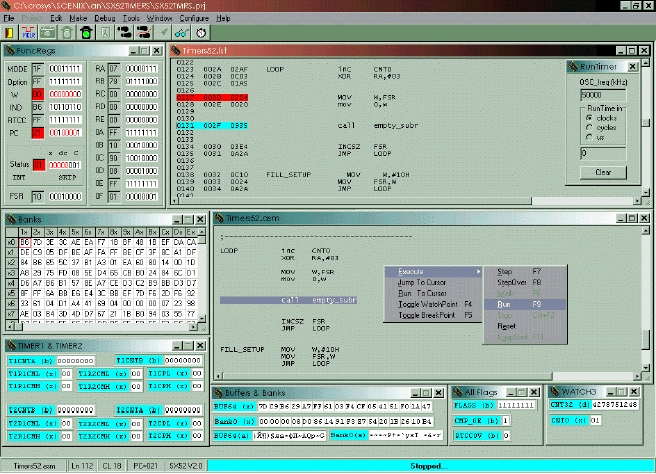Click the Ln 112 status bar entry

coord(82,466)
